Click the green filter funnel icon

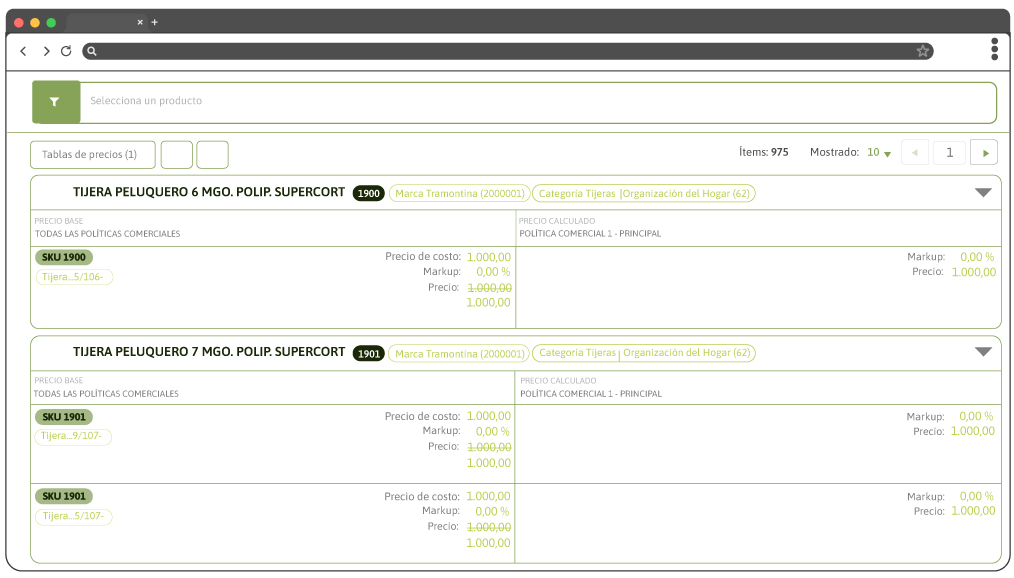click(x=55, y=102)
